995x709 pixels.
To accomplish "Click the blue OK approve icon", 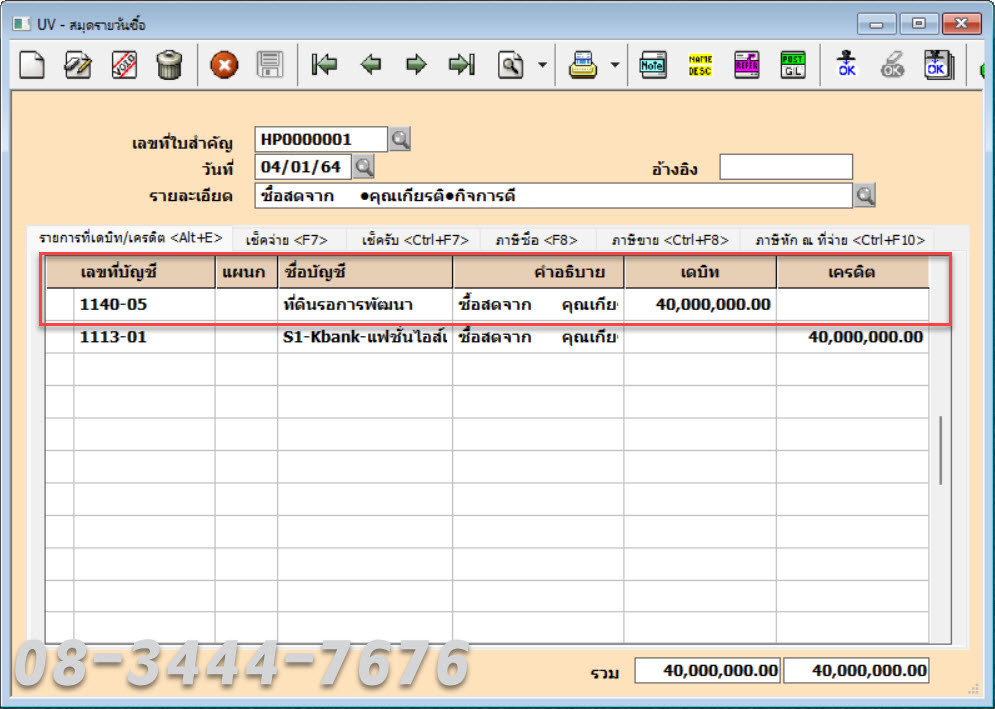I will [x=847, y=65].
